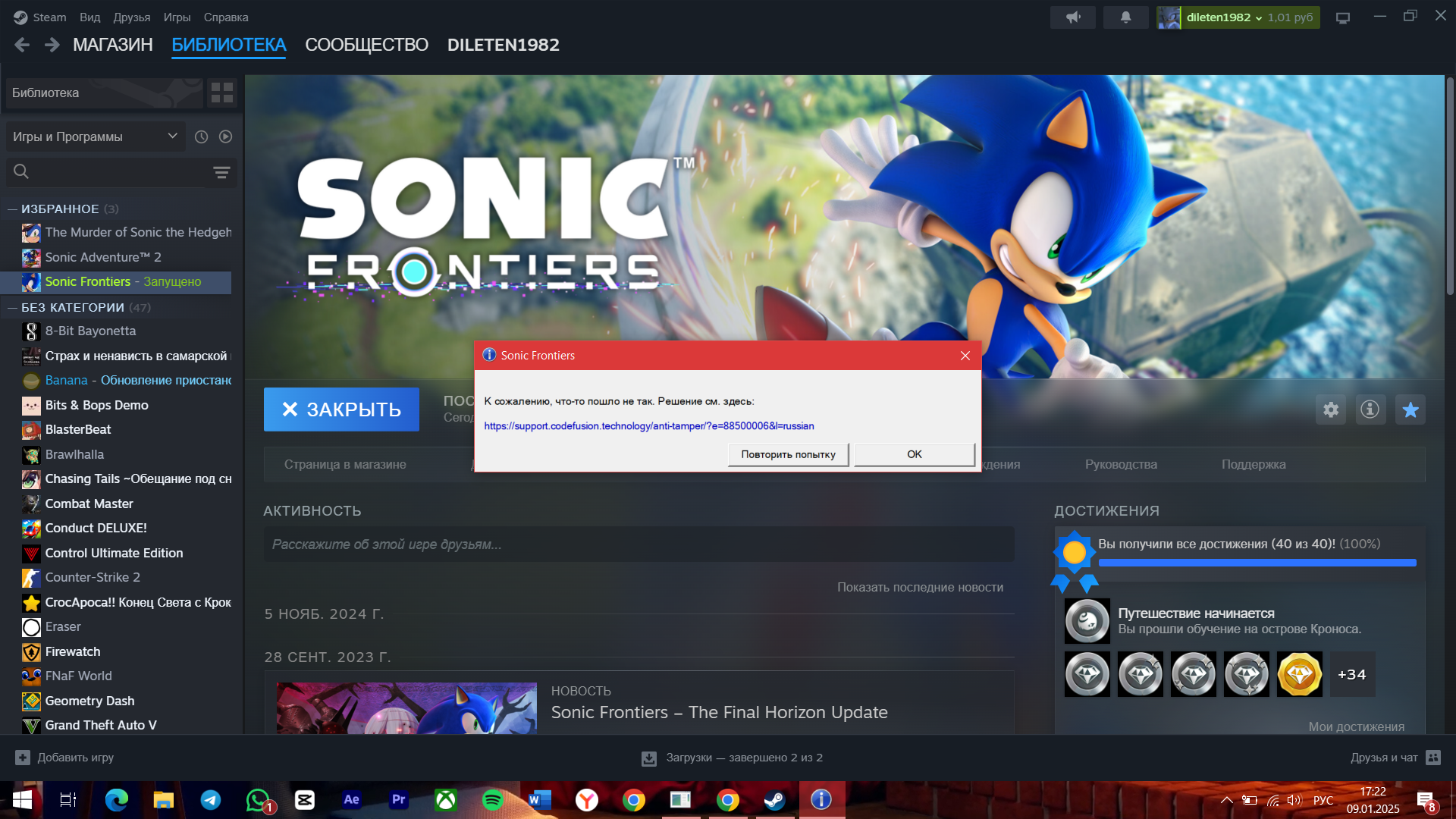This screenshot has height=819, width=1456.
Task: Open advanced filter options icon
Action: pyautogui.click(x=221, y=173)
